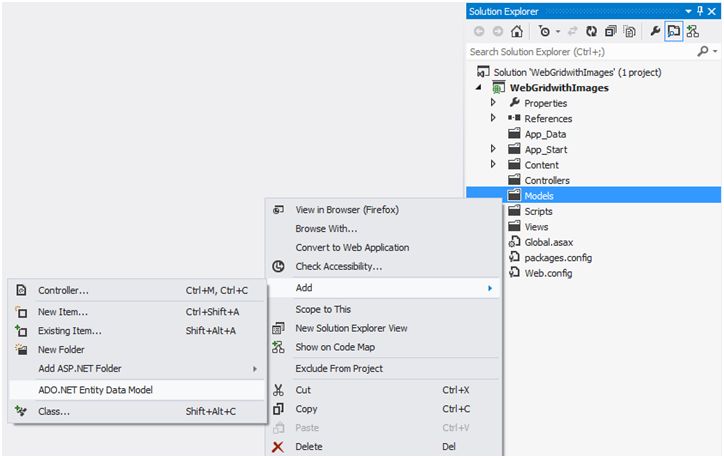
Task: Click Cut in the context menu
Action: coord(384,390)
